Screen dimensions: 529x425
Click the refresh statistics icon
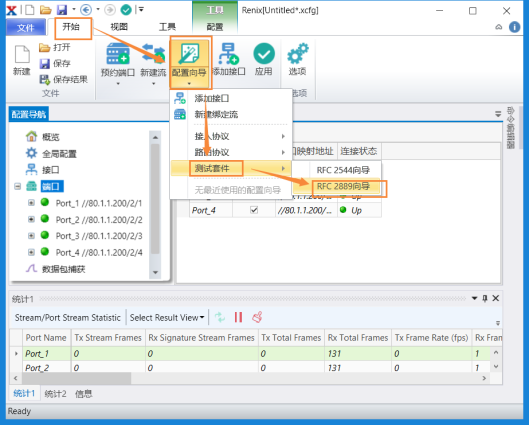tap(220, 317)
